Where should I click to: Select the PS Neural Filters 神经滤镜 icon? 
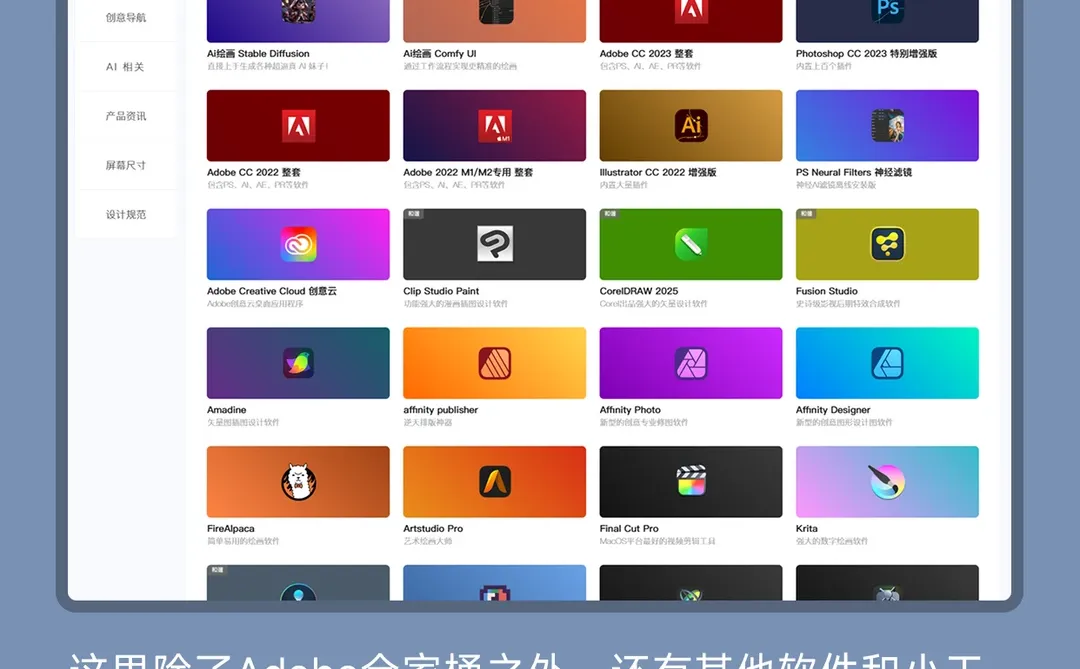(x=886, y=124)
